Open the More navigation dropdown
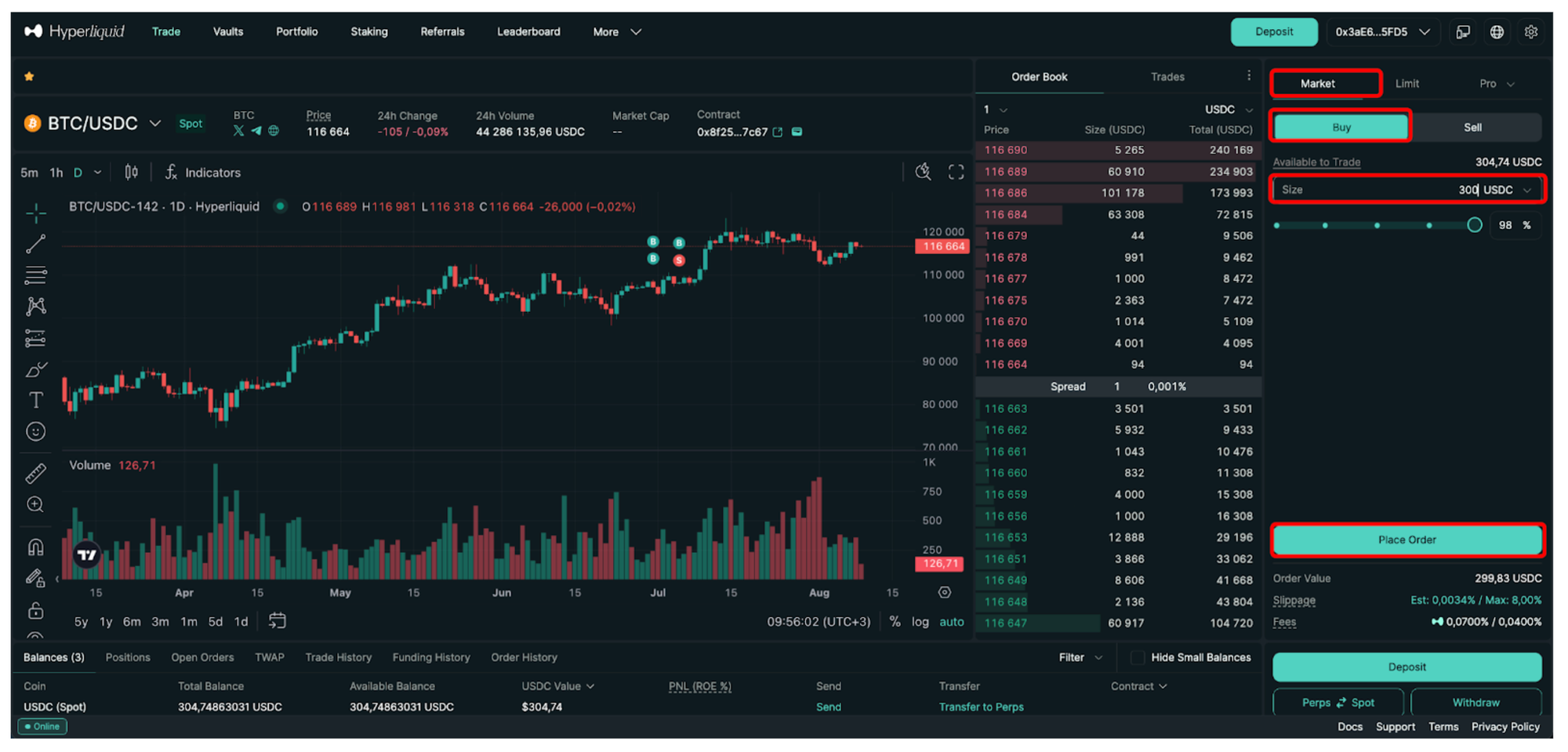The image size is (1568, 752). click(x=616, y=32)
